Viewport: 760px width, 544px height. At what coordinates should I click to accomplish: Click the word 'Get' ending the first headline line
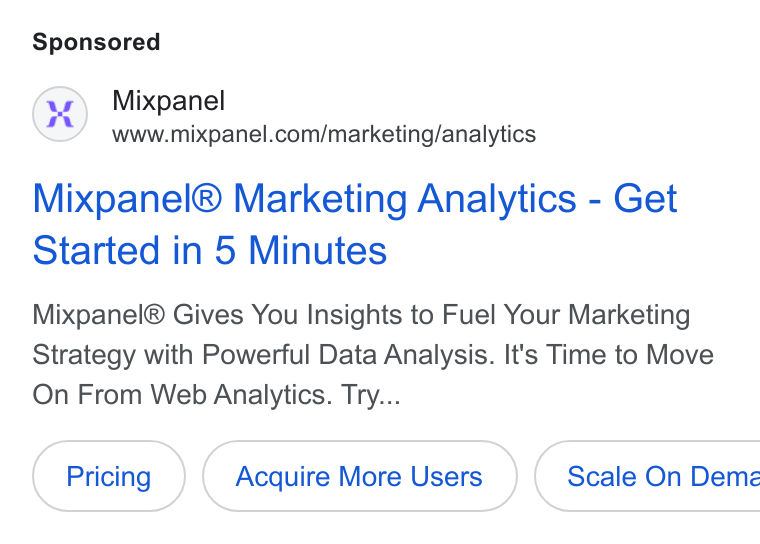tap(645, 198)
